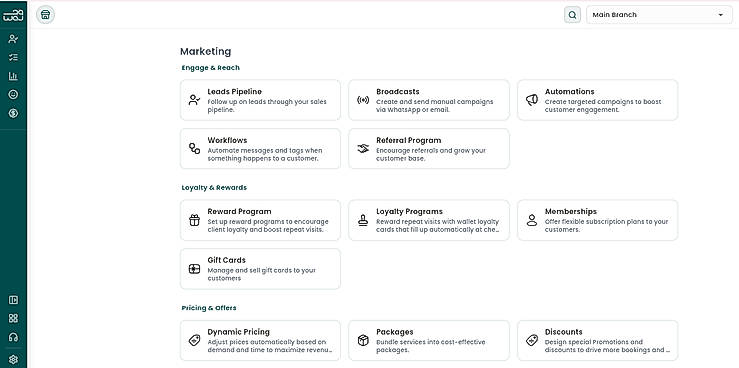This screenshot has height=368, width=739.
Task: Click the Marketing page heading
Action: click(x=205, y=51)
